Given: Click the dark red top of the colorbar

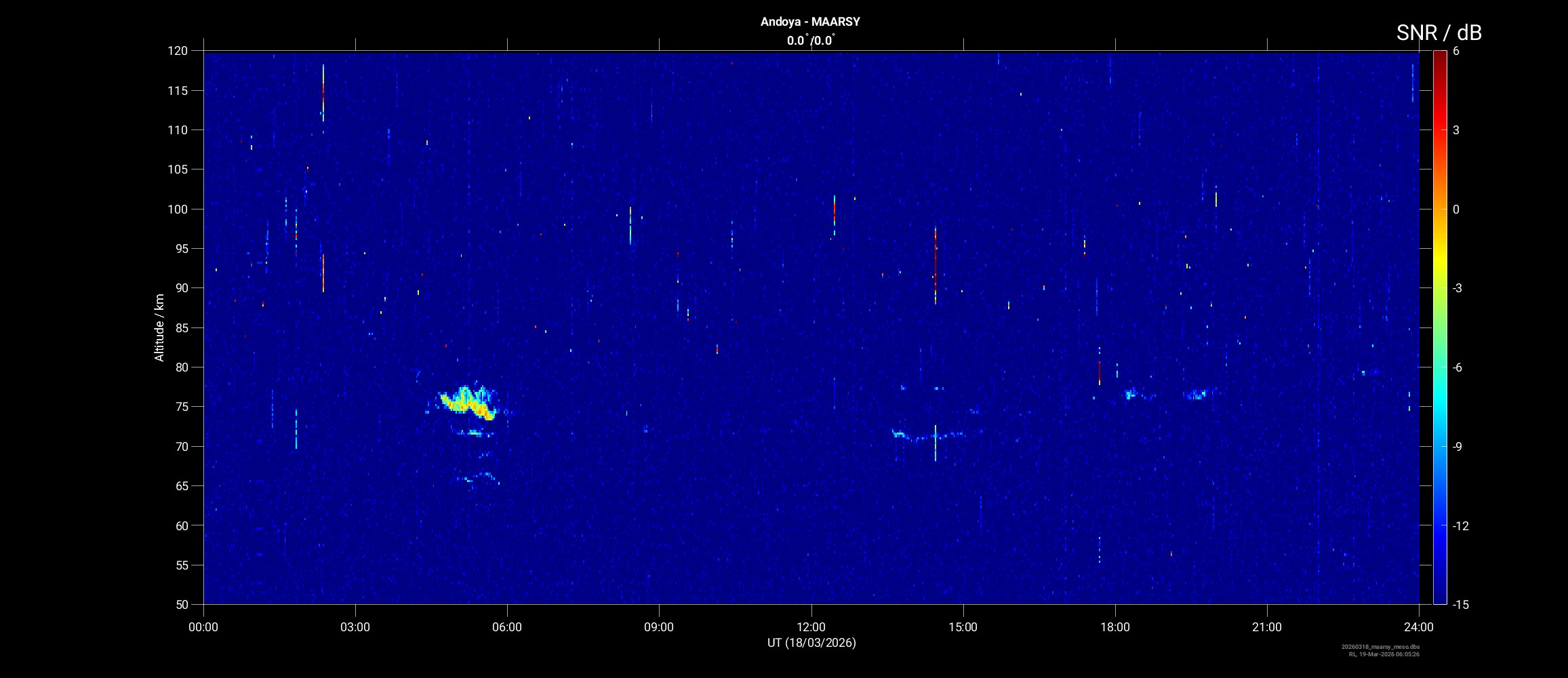Looking at the screenshot, I should click(1439, 58).
